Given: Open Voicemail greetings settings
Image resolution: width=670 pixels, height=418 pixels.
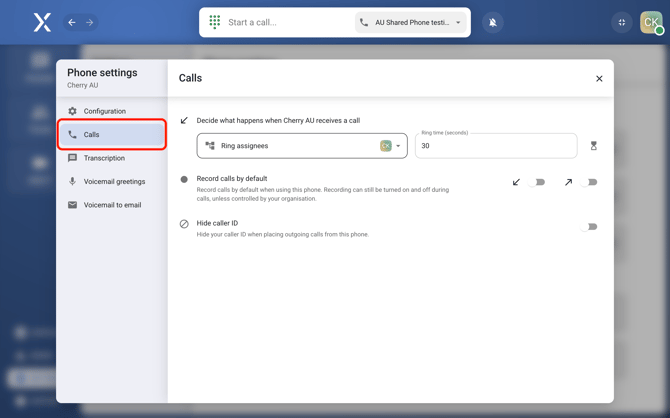Looking at the screenshot, I should 112,182.
